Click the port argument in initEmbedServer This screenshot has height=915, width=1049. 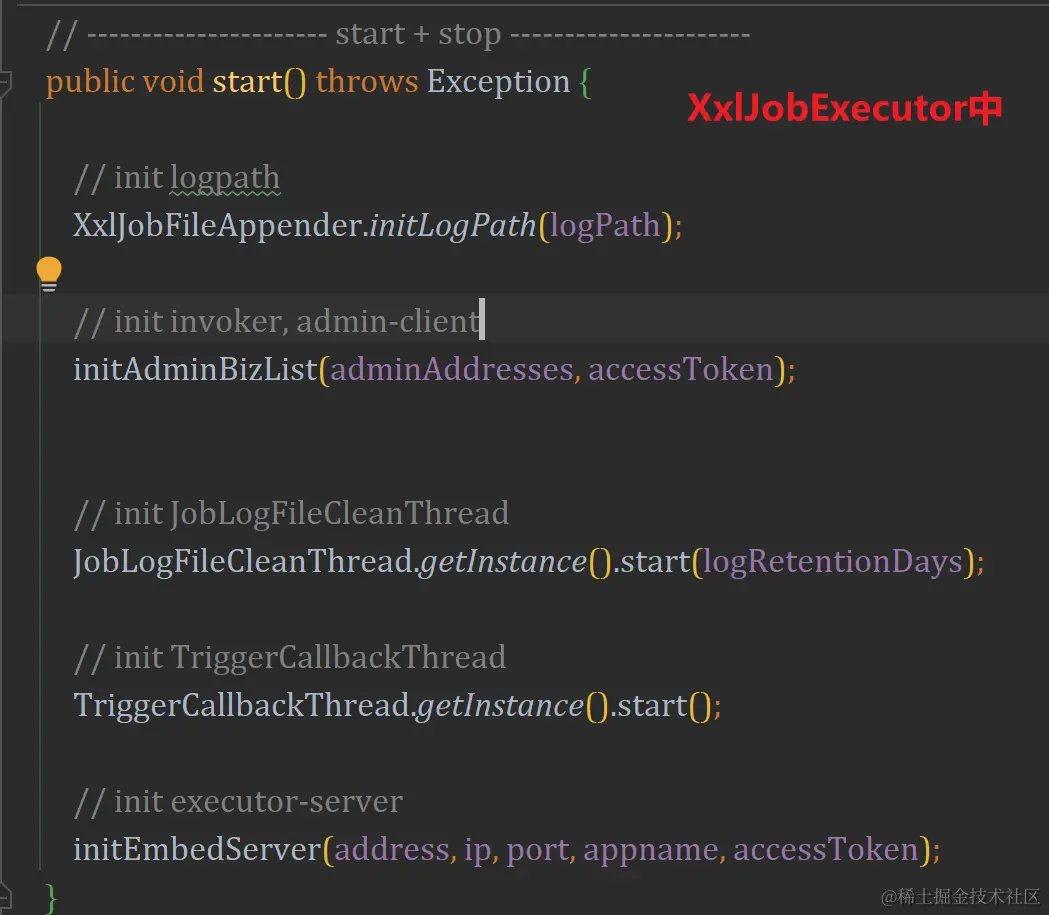[x=538, y=850]
